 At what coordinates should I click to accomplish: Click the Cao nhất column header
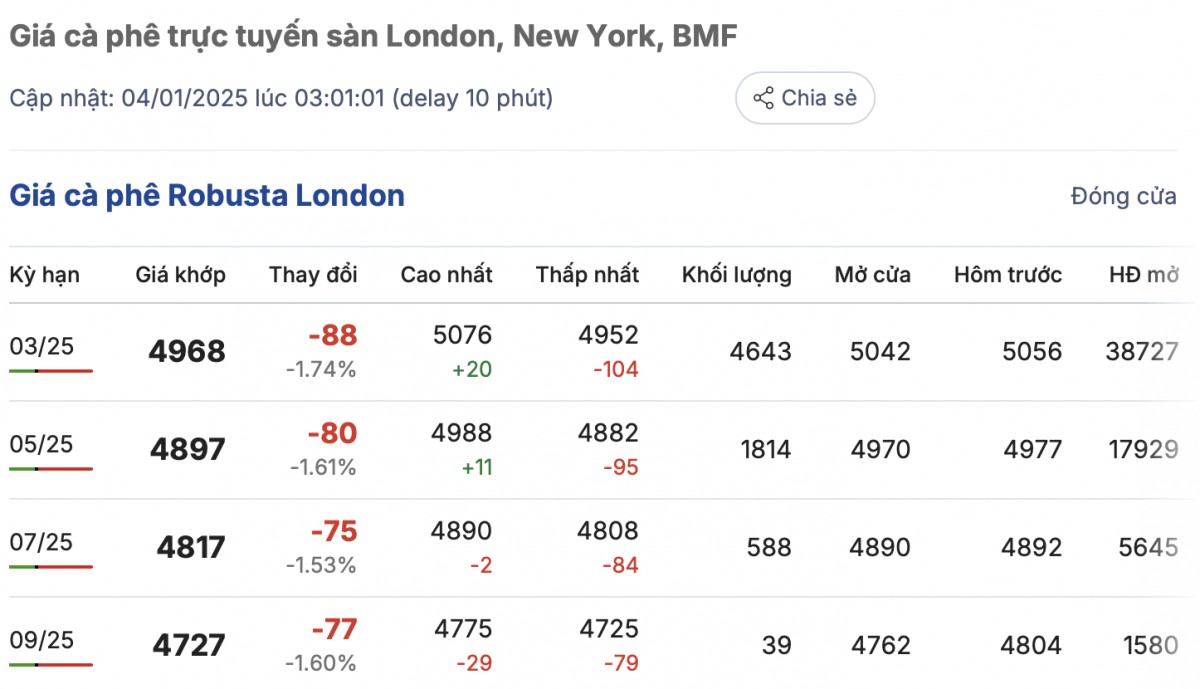pos(446,275)
